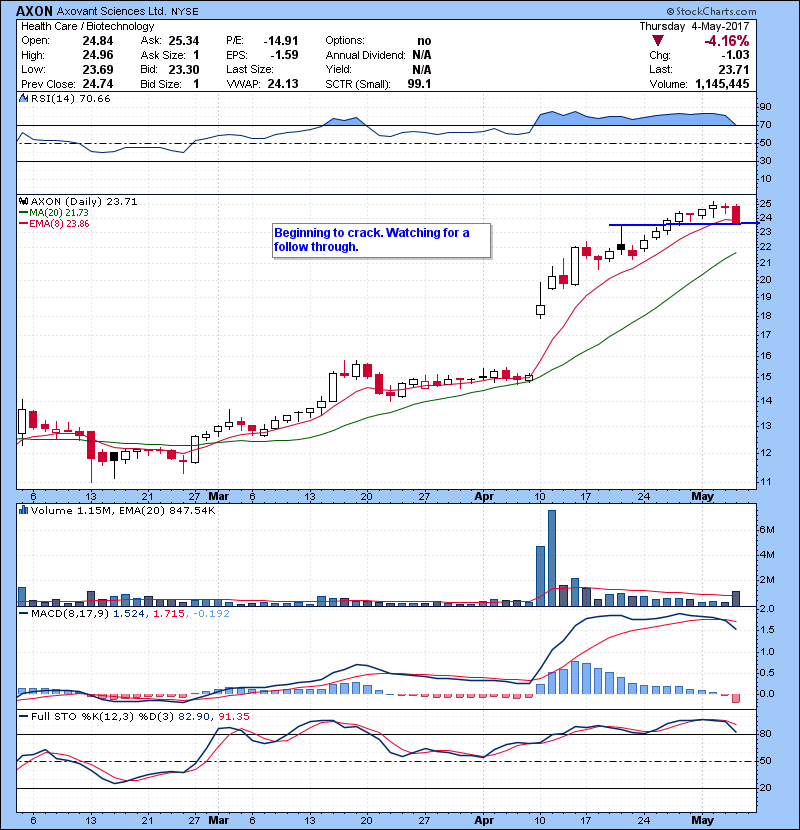Click the red EMA(8) legend marker
This screenshot has width=800, height=830.
click(x=23, y=224)
